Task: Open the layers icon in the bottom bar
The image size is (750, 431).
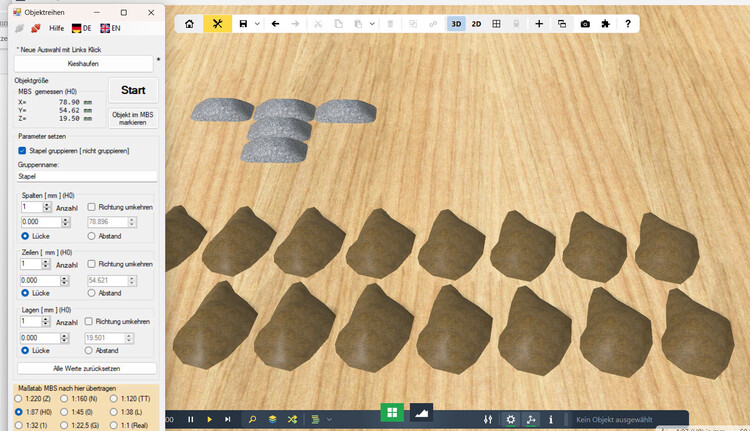Action: [273, 420]
